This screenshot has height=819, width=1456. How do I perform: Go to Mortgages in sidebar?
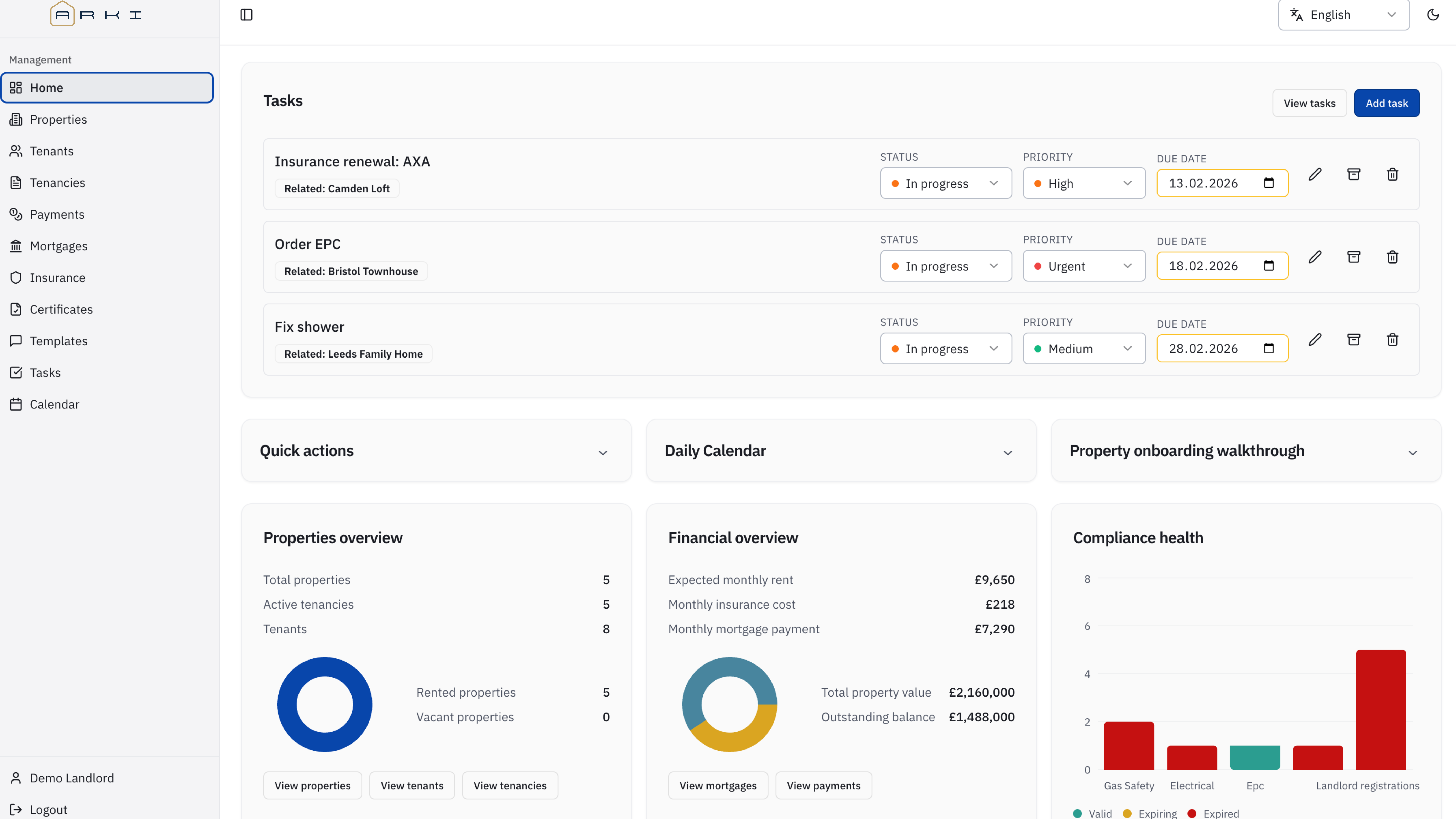coord(107,246)
